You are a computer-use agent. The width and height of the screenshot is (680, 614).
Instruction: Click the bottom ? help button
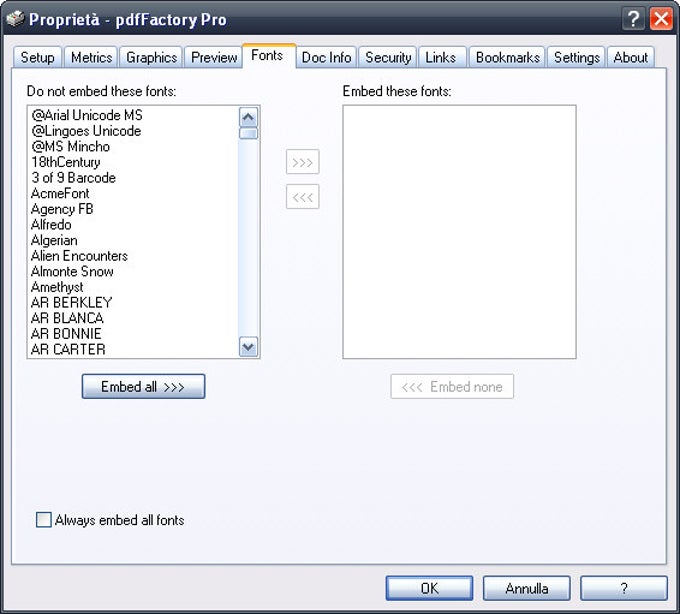click(x=624, y=588)
